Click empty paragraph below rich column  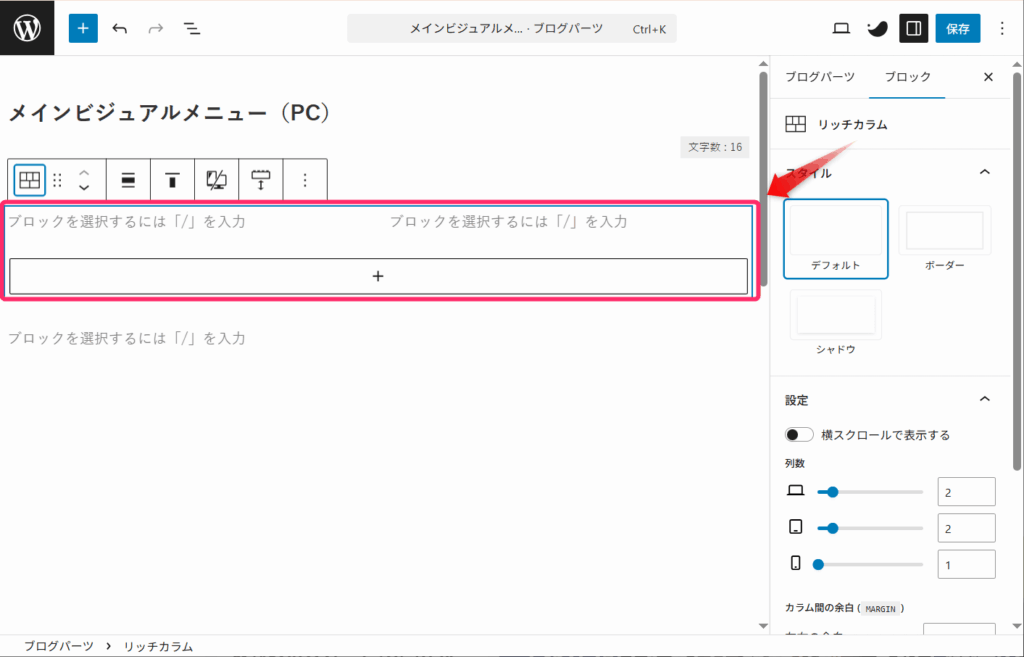[x=127, y=338]
